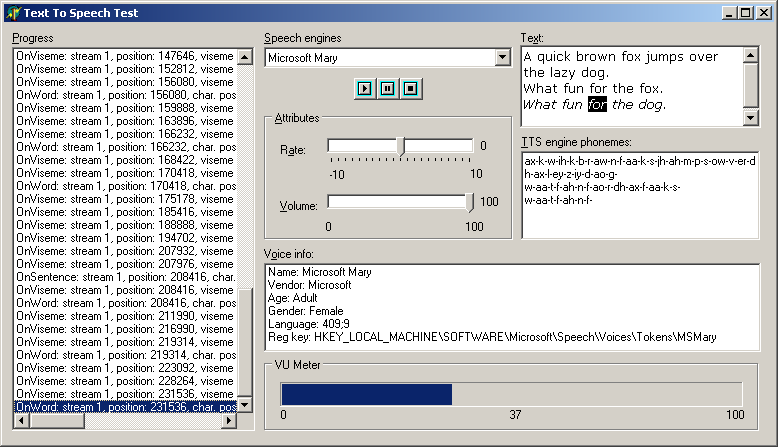Click the TTS engine phonemes box

pyautogui.click(x=639, y=195)
